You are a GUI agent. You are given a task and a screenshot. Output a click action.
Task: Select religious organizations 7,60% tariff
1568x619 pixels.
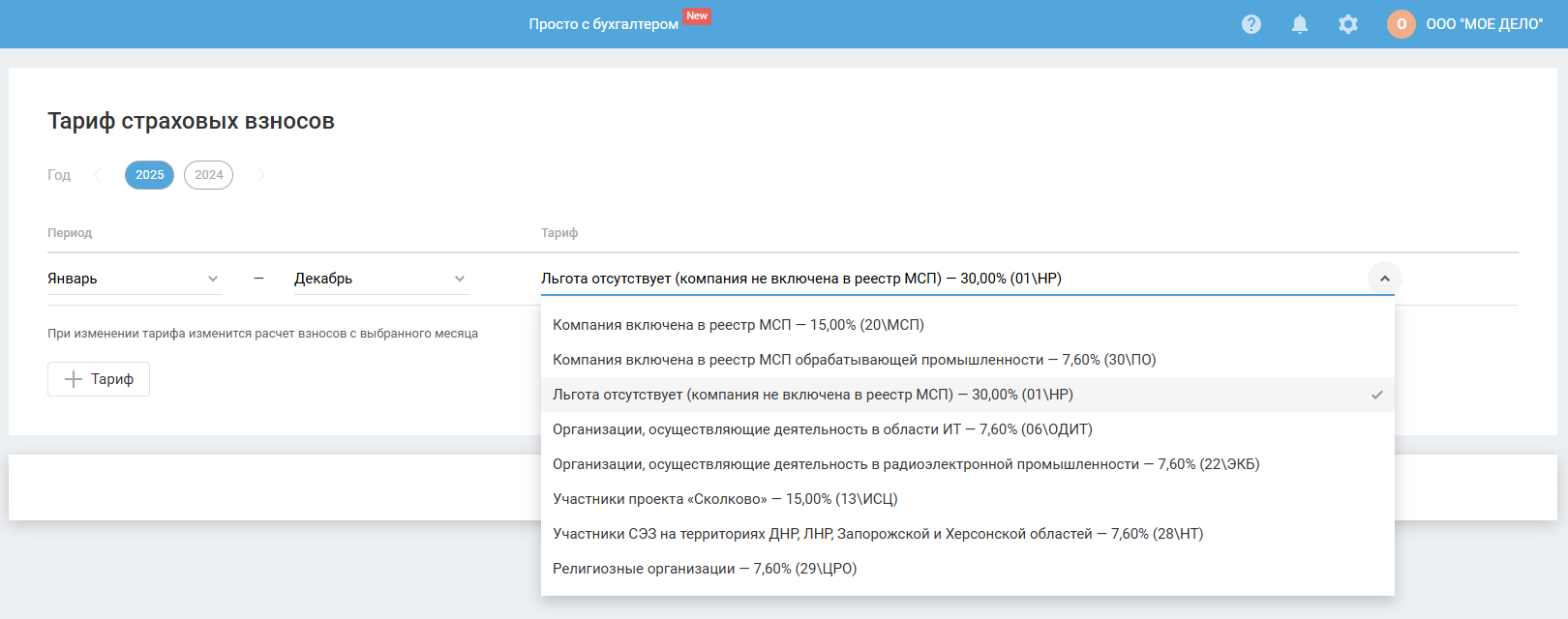coord(705,569)
